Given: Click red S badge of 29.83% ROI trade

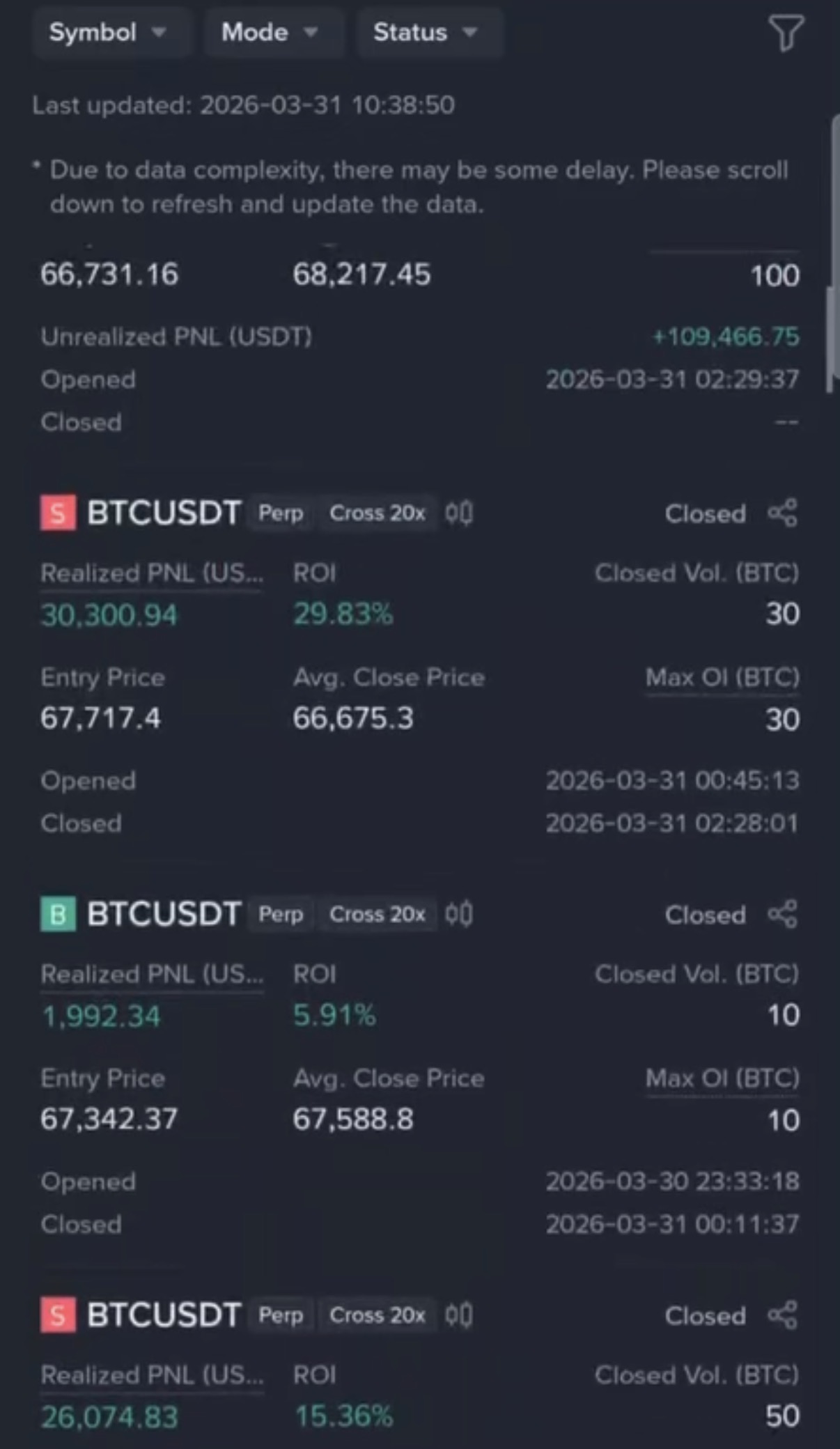Looking at the screenshot, I should point(58,513).
